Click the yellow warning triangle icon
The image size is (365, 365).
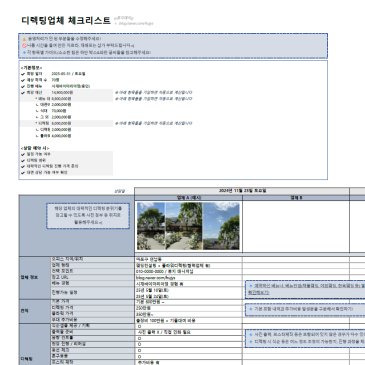point(24,39)
